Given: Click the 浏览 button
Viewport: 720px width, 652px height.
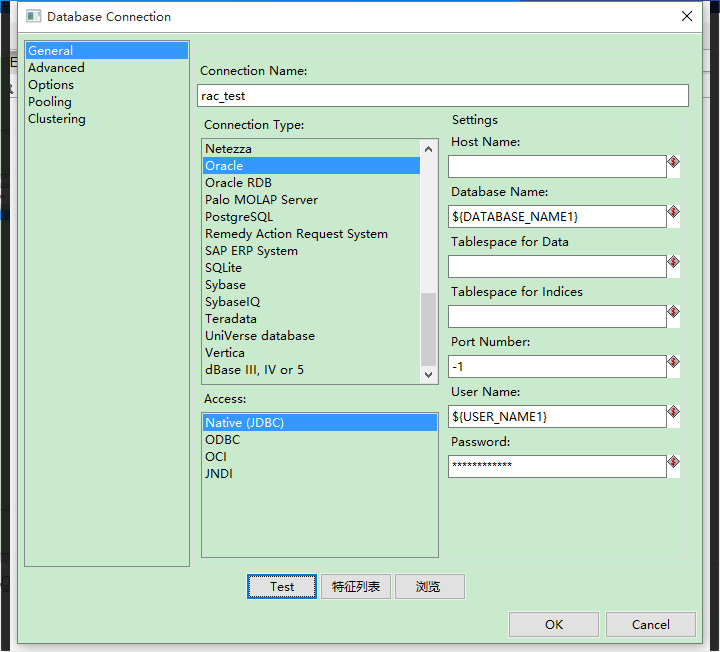Looking at the screenshot, I should [x=430, y=586].
